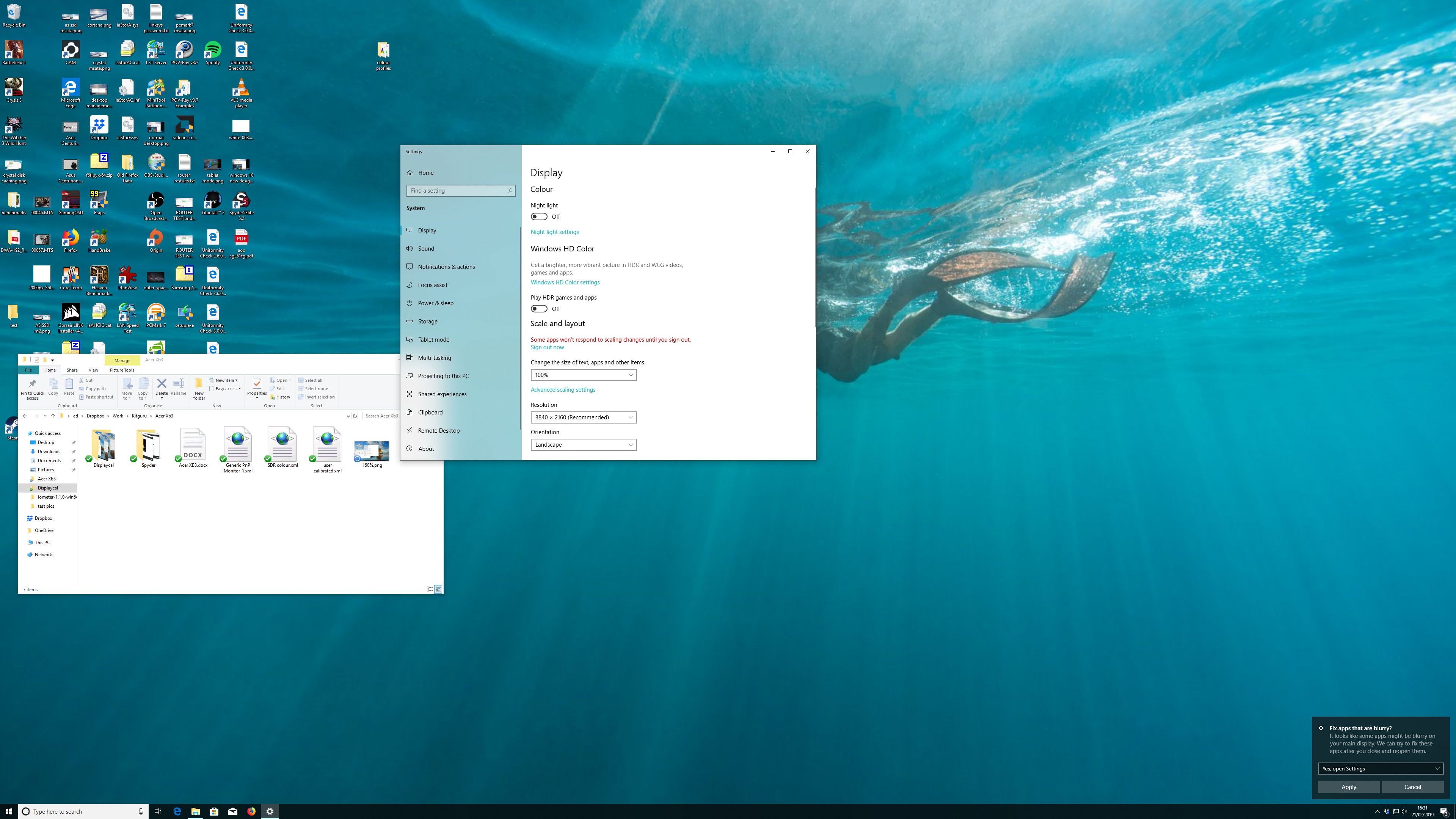Open Properties from the Explorer ribbon
Image resolution: width=1456 pixels, height=819 pixels.
257,389
